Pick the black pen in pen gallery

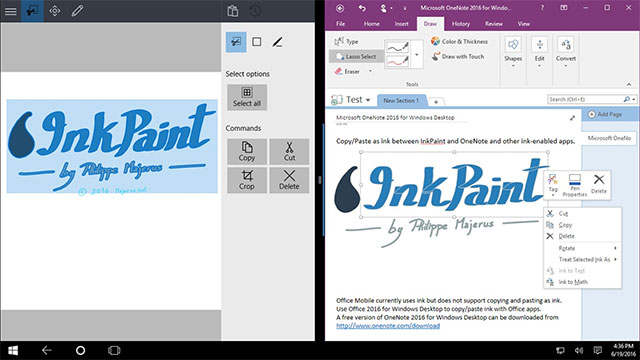pyautogui.click(x=398, y=47)
